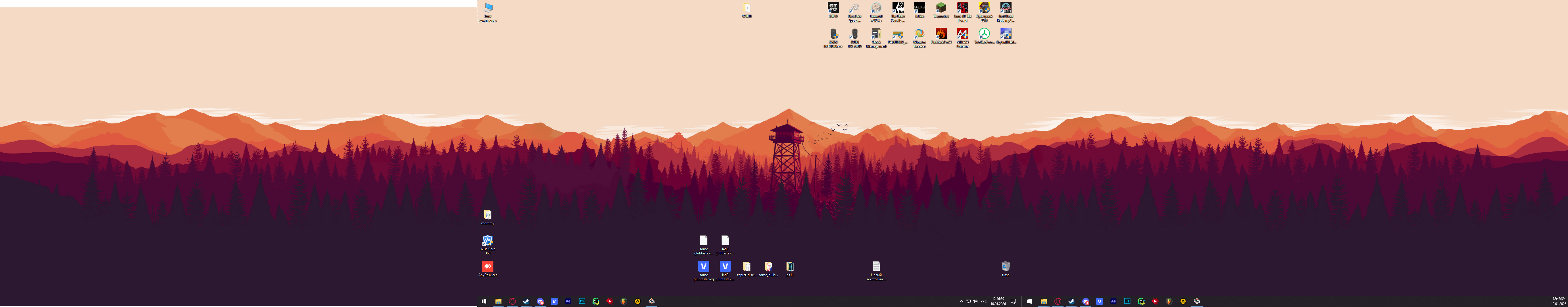Select the Winaero Tweaker icon
The image size is (1568, 307).
pyautogui.click(x=919, y=34)
